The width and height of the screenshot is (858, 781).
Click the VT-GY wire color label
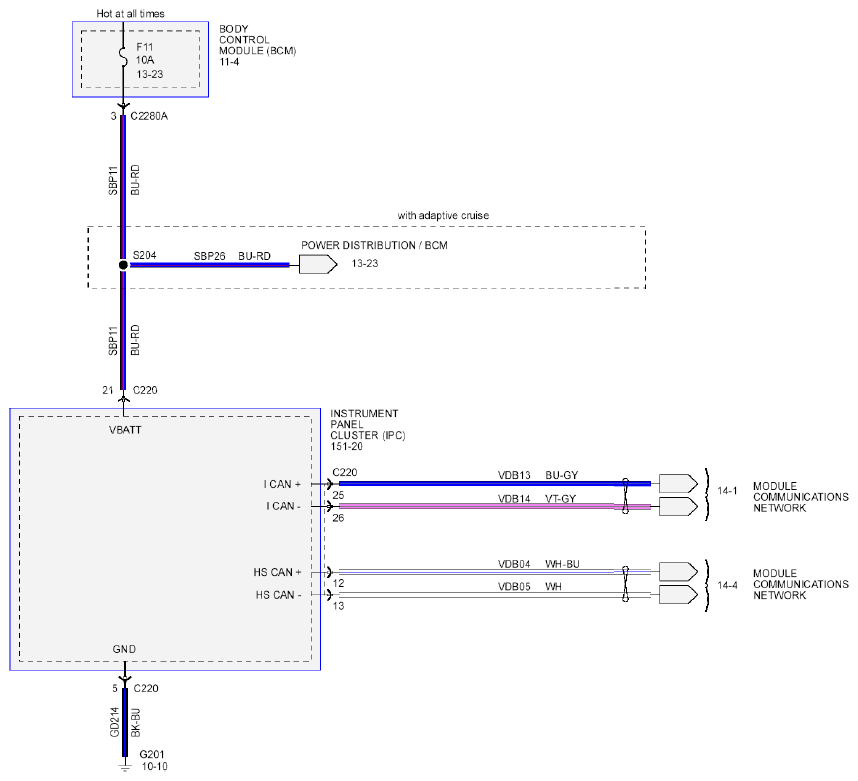pos(560,499)
